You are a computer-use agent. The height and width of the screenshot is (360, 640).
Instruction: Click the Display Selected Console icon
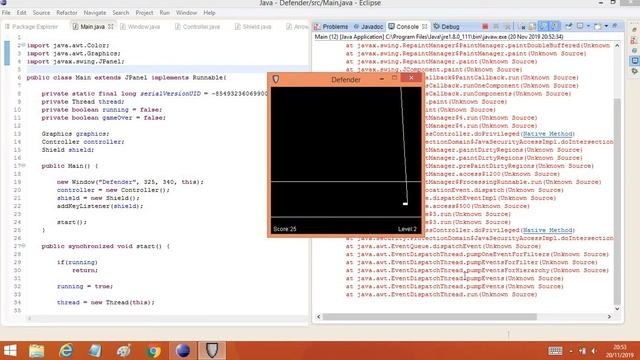(580, 26)
